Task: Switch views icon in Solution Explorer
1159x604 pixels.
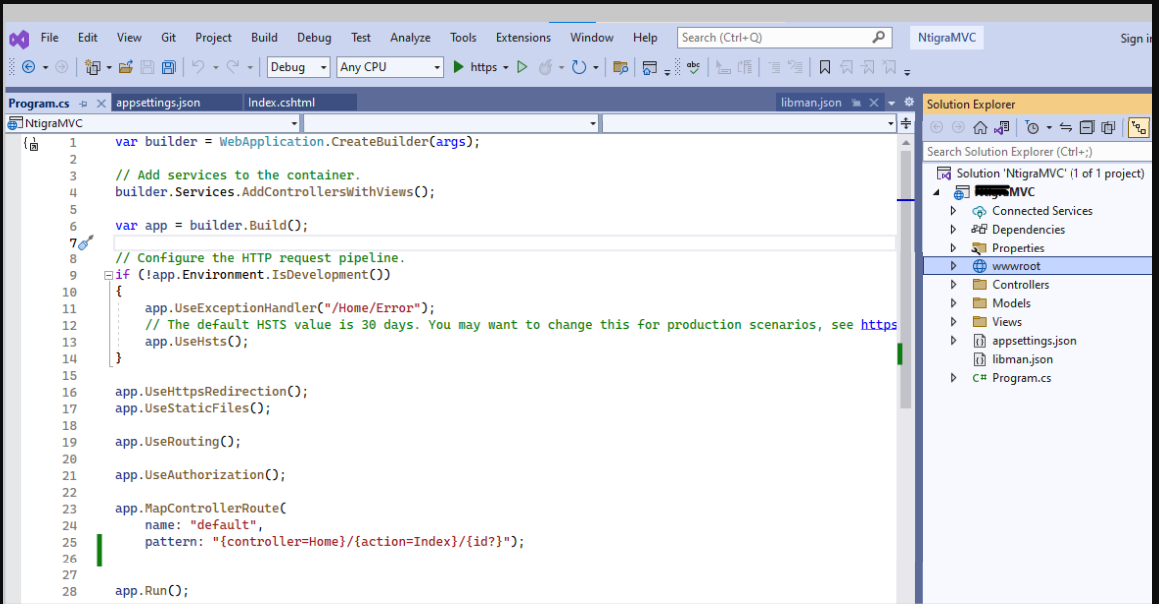Action: tap(1002, 128)
